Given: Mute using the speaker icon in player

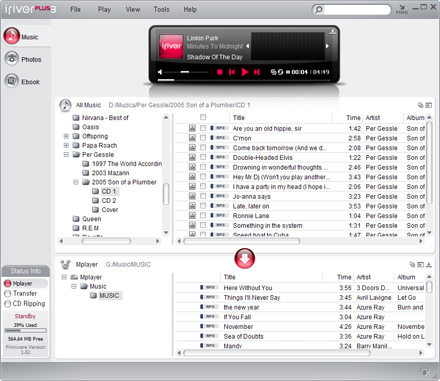Looking at the screenshot, I should (x=160, y=72).
